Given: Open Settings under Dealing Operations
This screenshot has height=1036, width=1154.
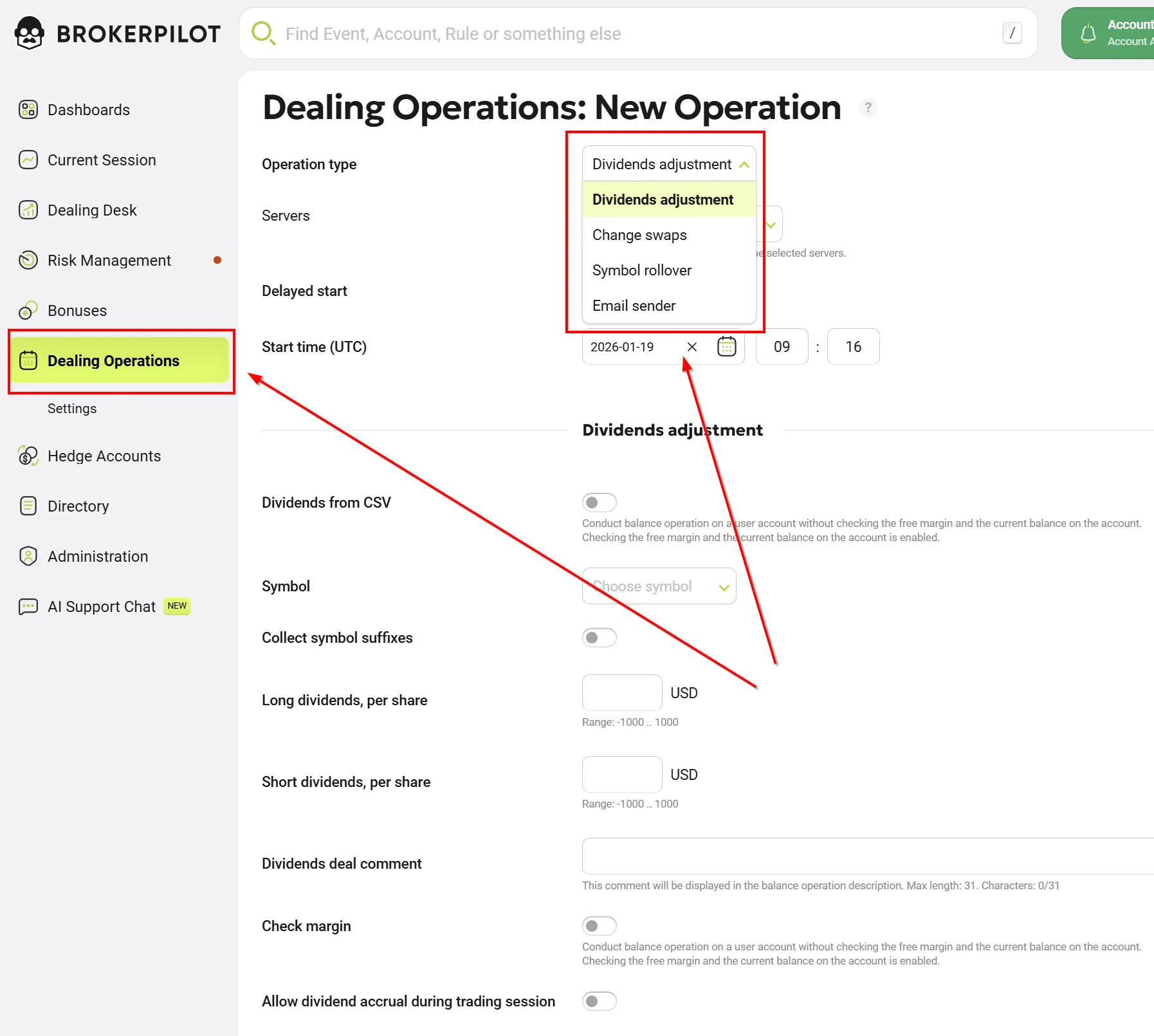Looking at the screenshot, I should coord(72,409).
